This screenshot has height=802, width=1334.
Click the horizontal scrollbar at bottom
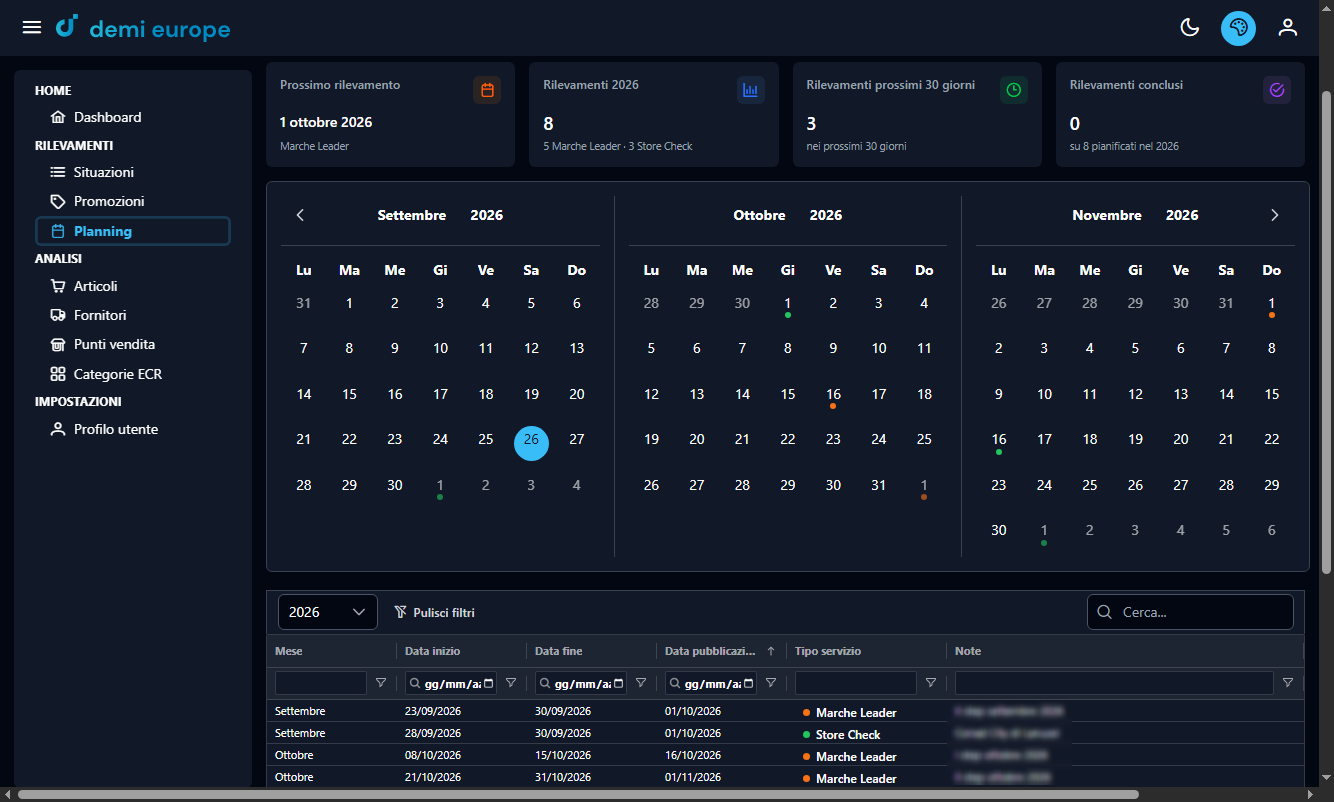pos(578,795)
